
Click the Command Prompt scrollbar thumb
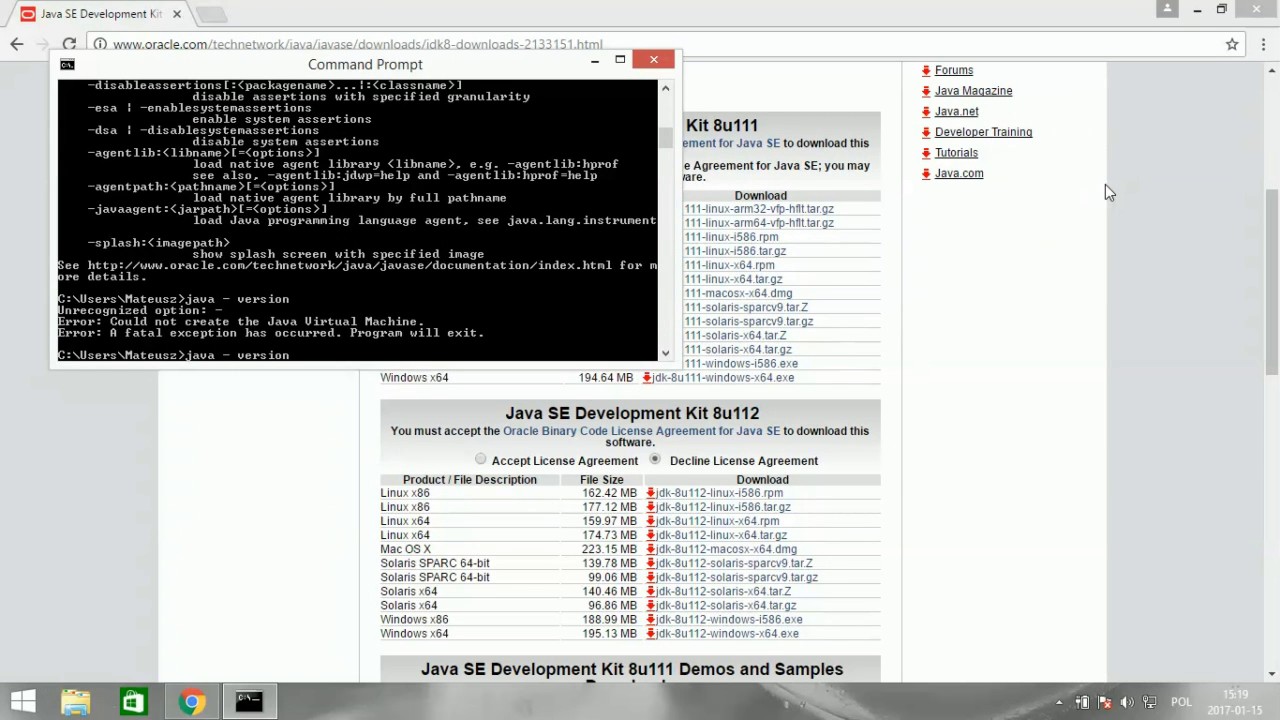[x=666, y=138]
